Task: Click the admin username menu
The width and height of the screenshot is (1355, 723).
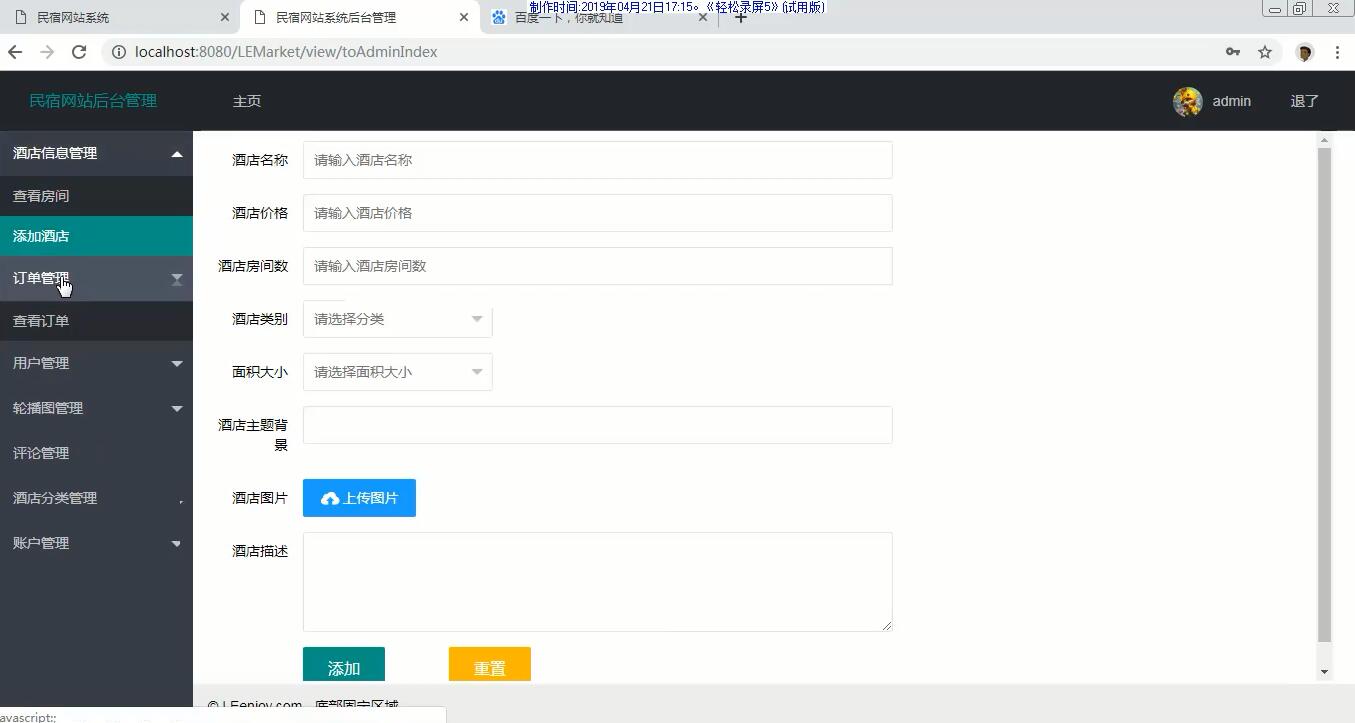Action: point(1231,101)
